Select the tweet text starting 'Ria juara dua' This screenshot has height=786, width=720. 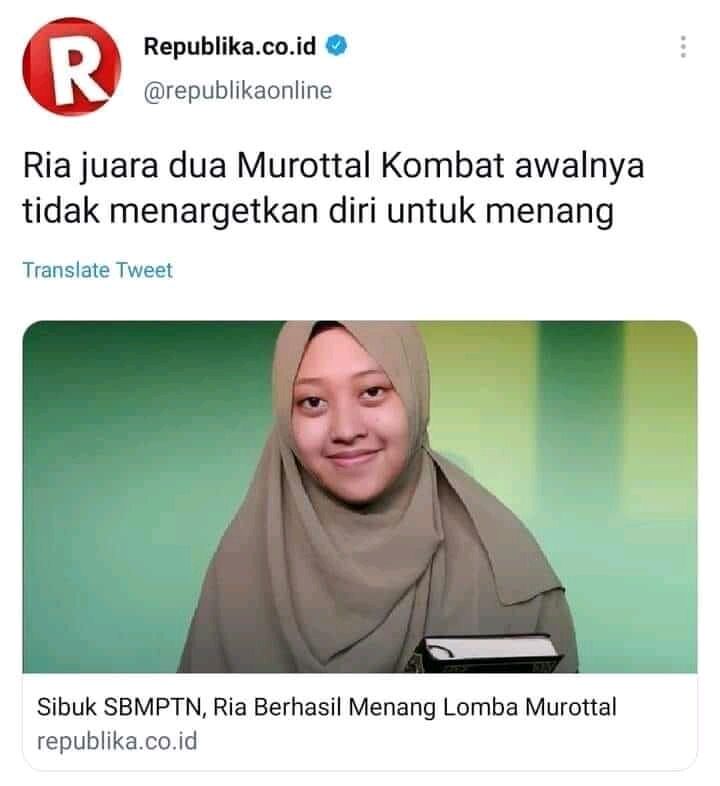pos(333,188)
